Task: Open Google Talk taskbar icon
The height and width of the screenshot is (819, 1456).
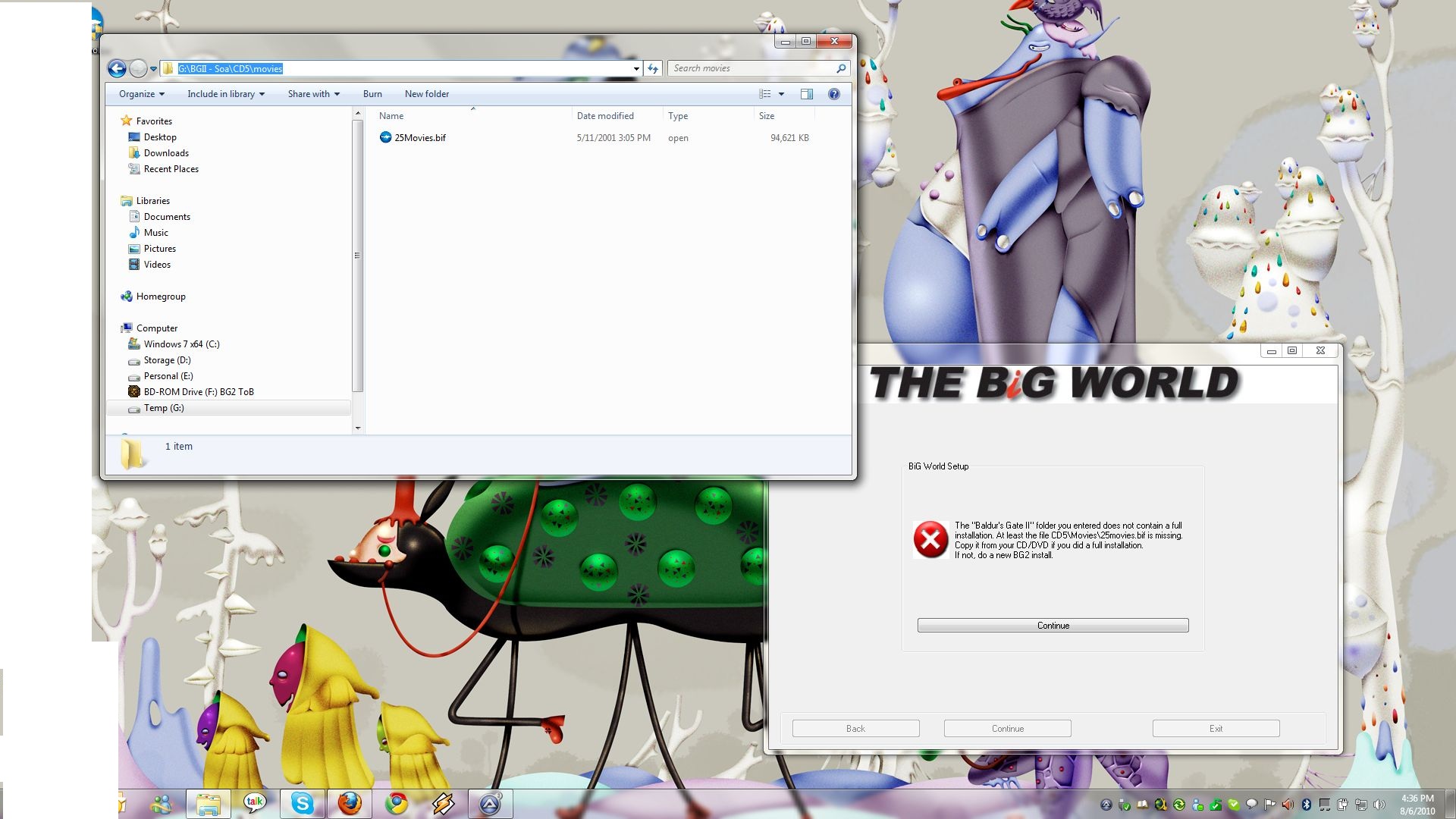Action: [255, 804]
